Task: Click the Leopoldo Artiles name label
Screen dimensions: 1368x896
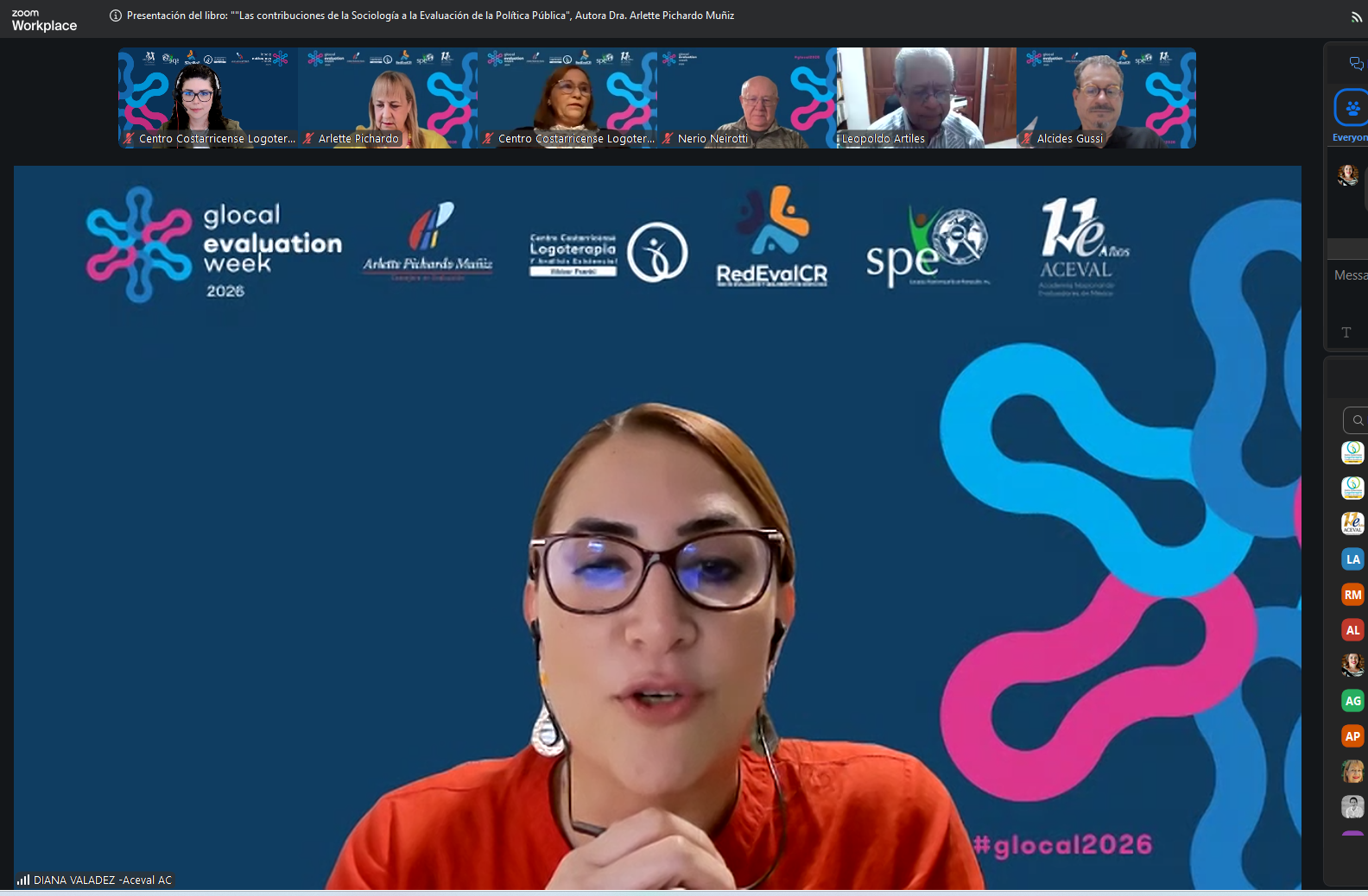Action: (883, 138)
